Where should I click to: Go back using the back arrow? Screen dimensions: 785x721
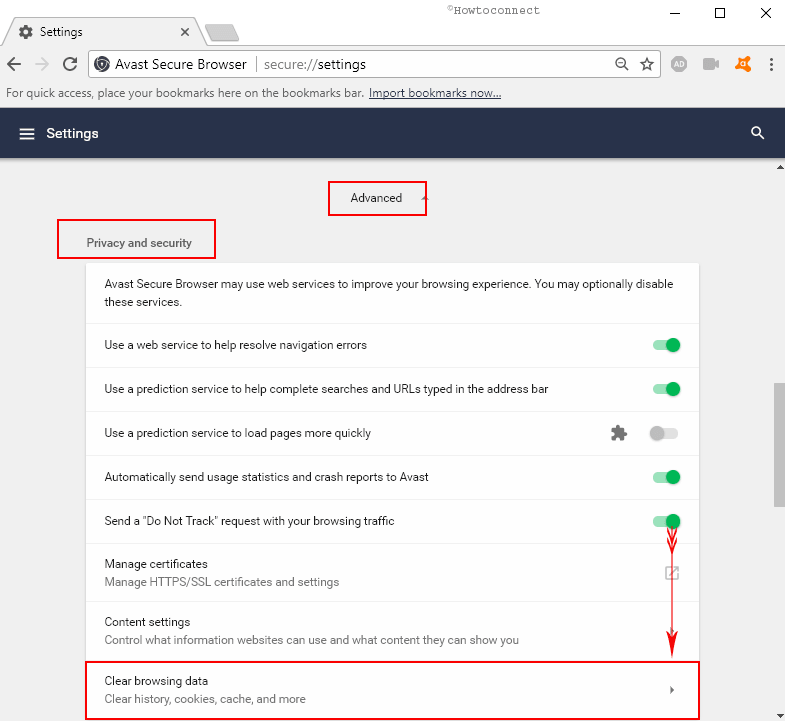14,64
